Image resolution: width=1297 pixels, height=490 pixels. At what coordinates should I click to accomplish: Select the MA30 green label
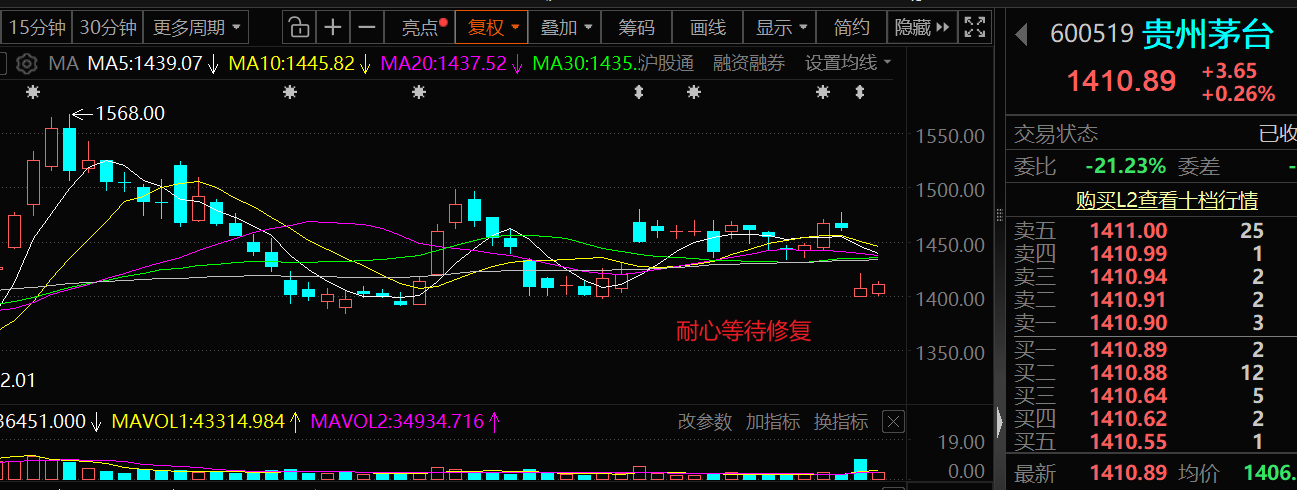coord(584,64)
